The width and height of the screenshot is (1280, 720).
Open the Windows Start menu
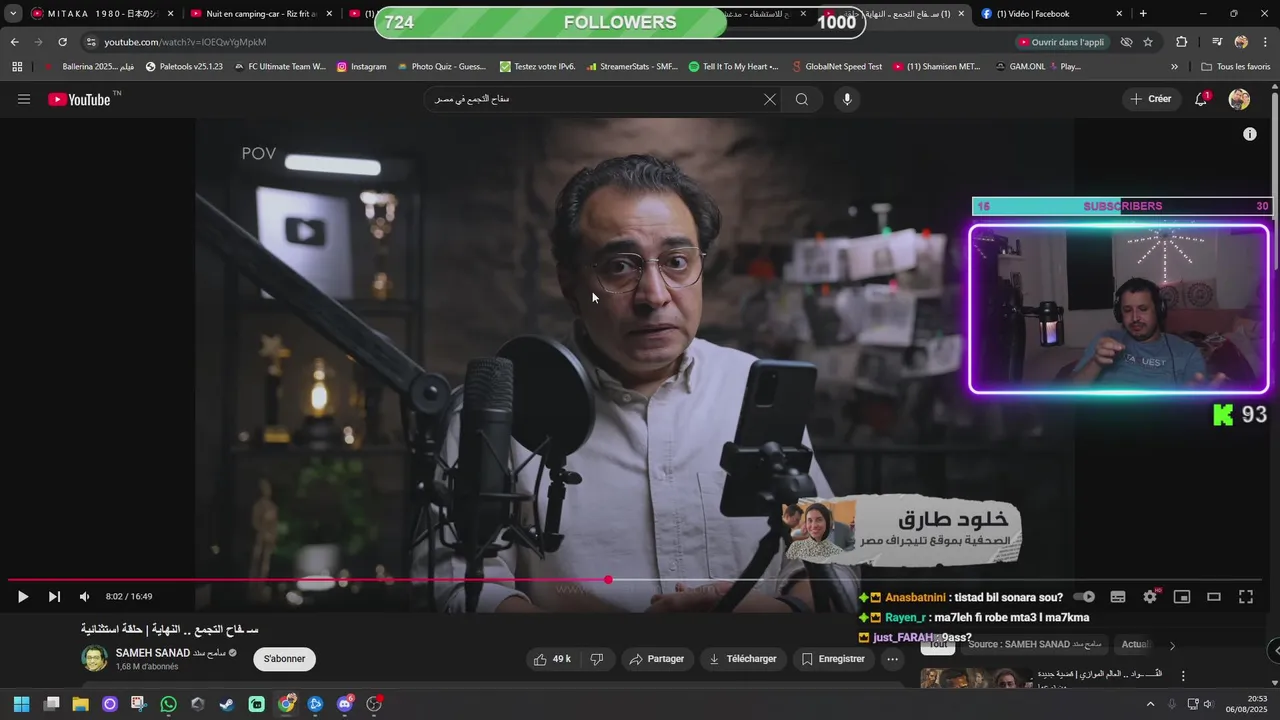[x=22, y=704]
